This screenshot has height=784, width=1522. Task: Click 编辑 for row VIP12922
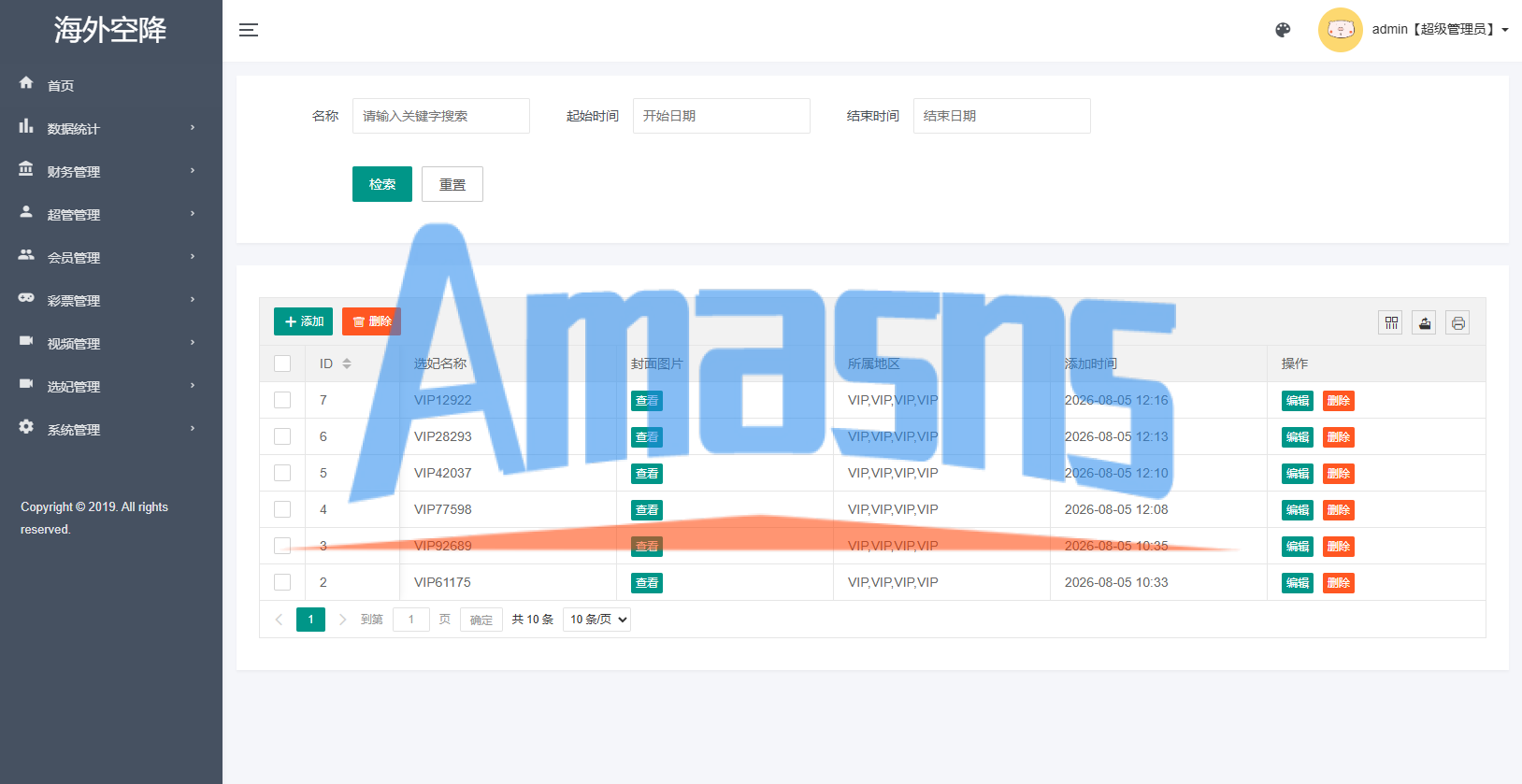[x=1298, y=401]
